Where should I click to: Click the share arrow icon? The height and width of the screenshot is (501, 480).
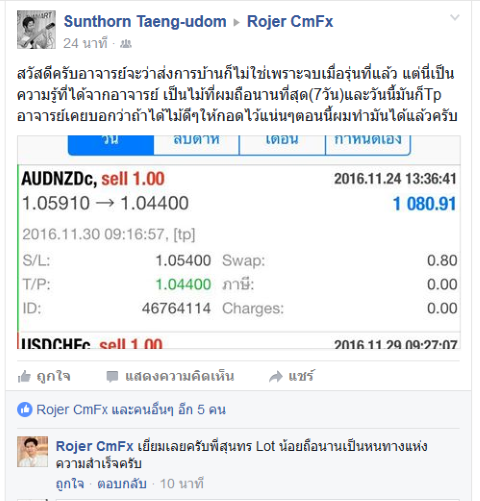(x=276, y=377)
